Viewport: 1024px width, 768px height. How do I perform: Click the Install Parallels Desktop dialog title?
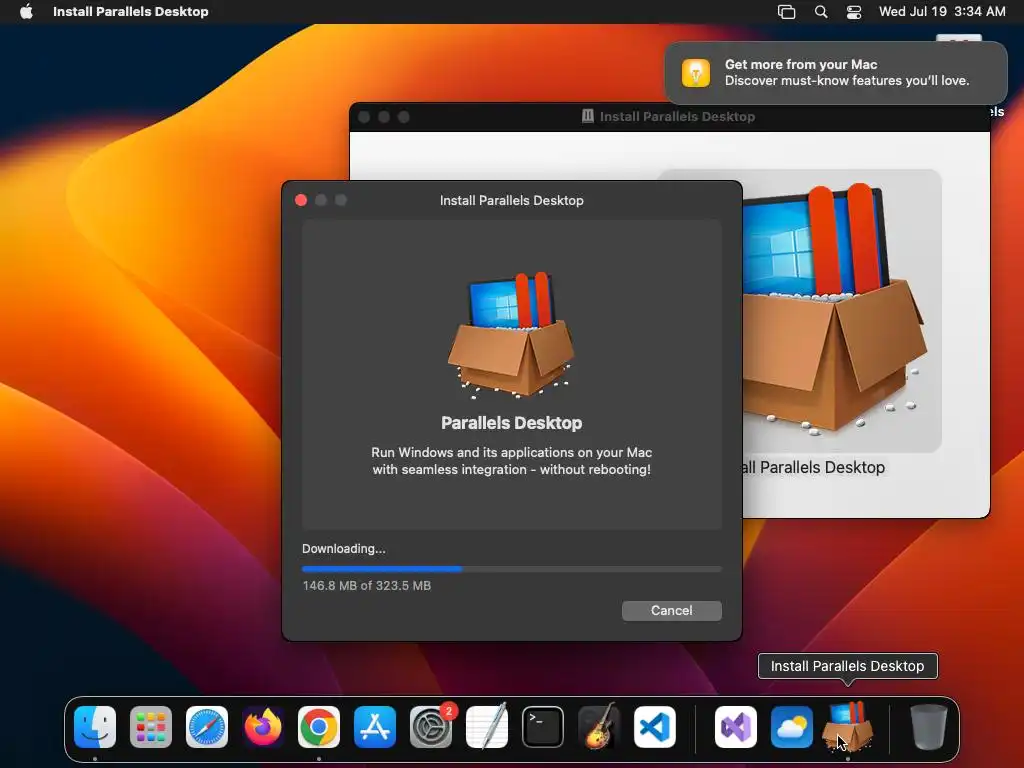click(511, 200)
